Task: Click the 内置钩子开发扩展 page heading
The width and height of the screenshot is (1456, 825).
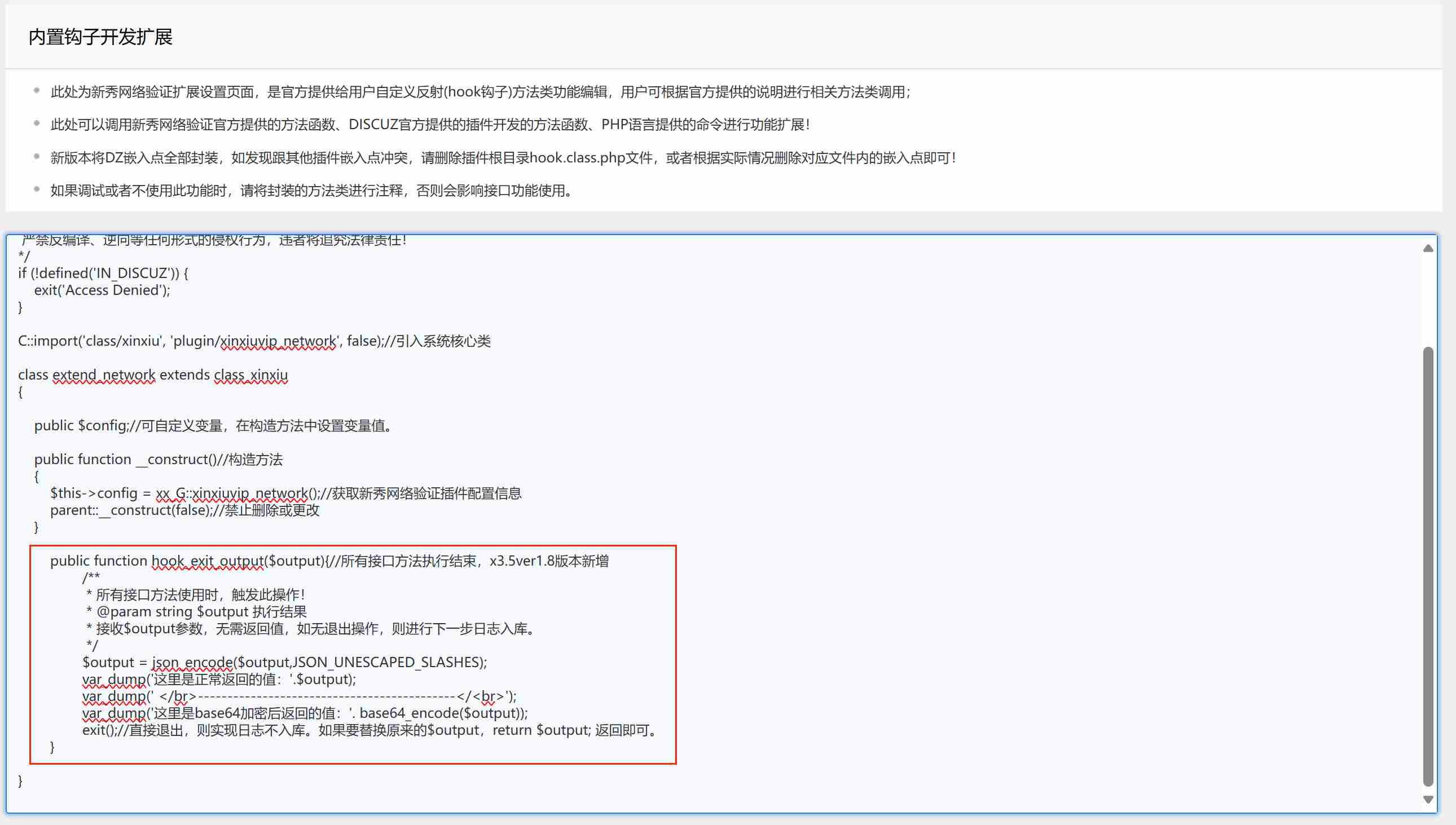Action: (100, 37)
